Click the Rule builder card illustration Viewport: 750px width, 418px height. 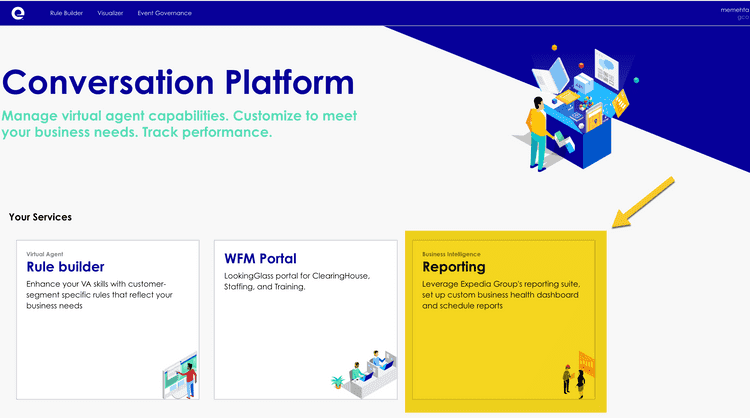pos(180,376)
